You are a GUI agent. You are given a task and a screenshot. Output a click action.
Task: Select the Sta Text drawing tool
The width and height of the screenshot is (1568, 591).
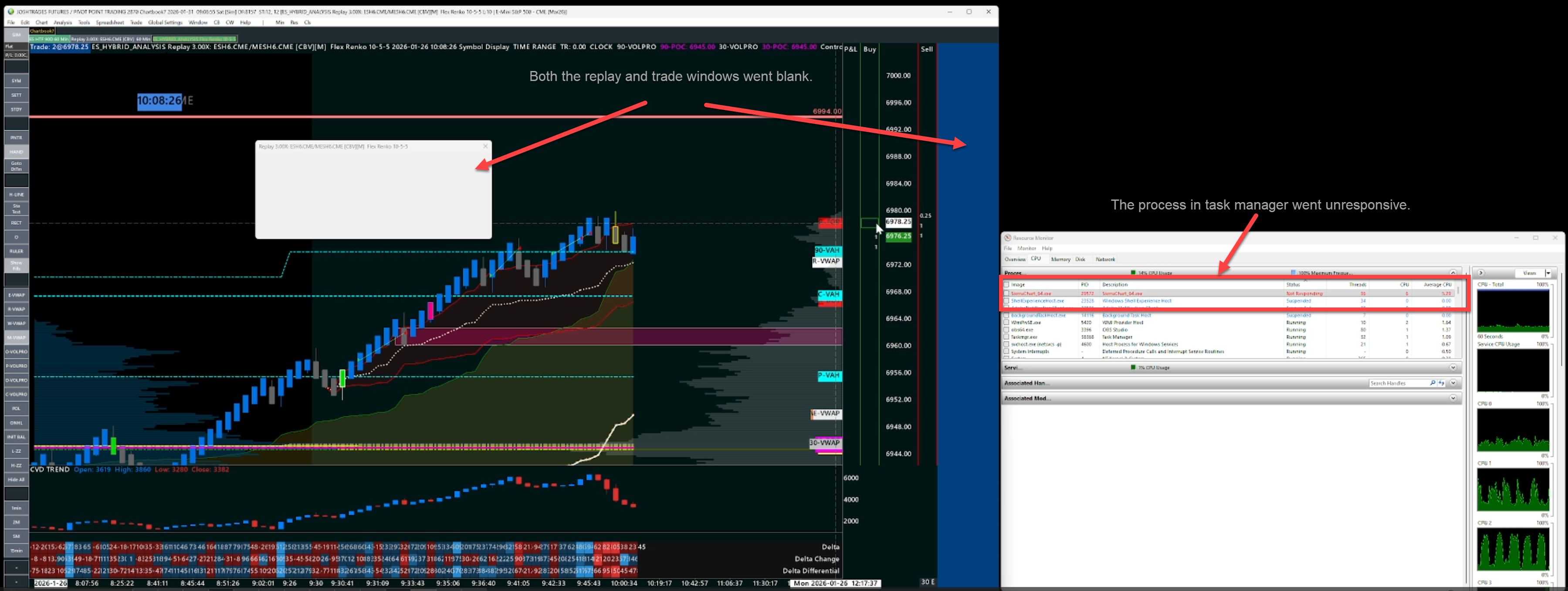pyautogui.click(x=17, y=209)
